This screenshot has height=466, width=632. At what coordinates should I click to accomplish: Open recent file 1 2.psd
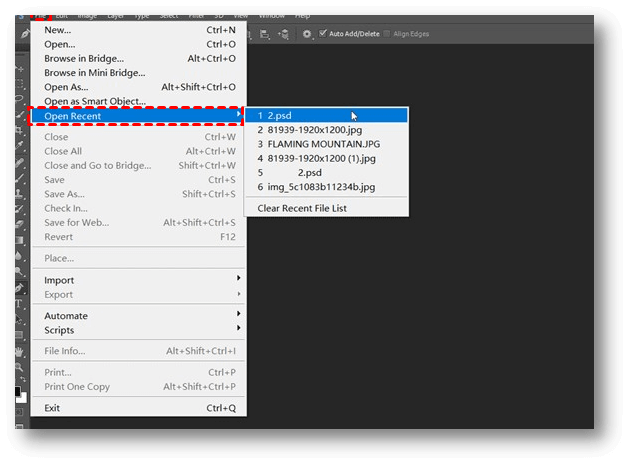327,116
